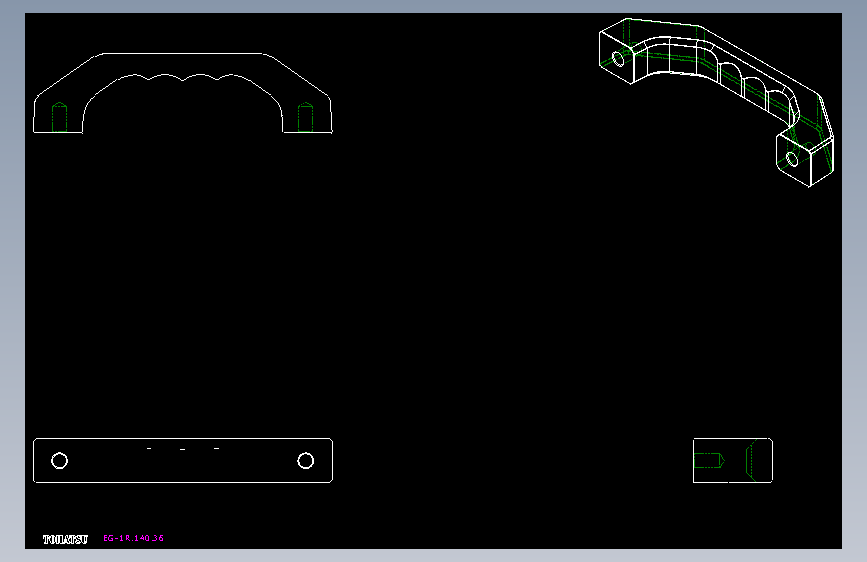Click the magenta part number EG-1R.140.36
Viewport: 867px width, 562px height.
click(x=133, y=538)
